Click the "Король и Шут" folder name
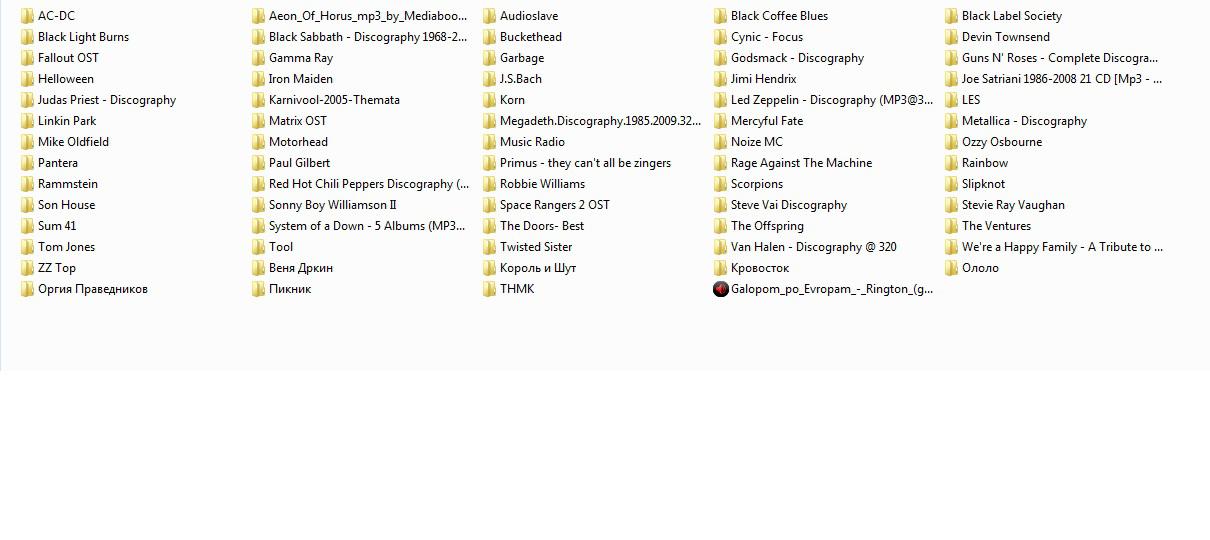This screenshot has height=540, width=1210. pos(538,268)
